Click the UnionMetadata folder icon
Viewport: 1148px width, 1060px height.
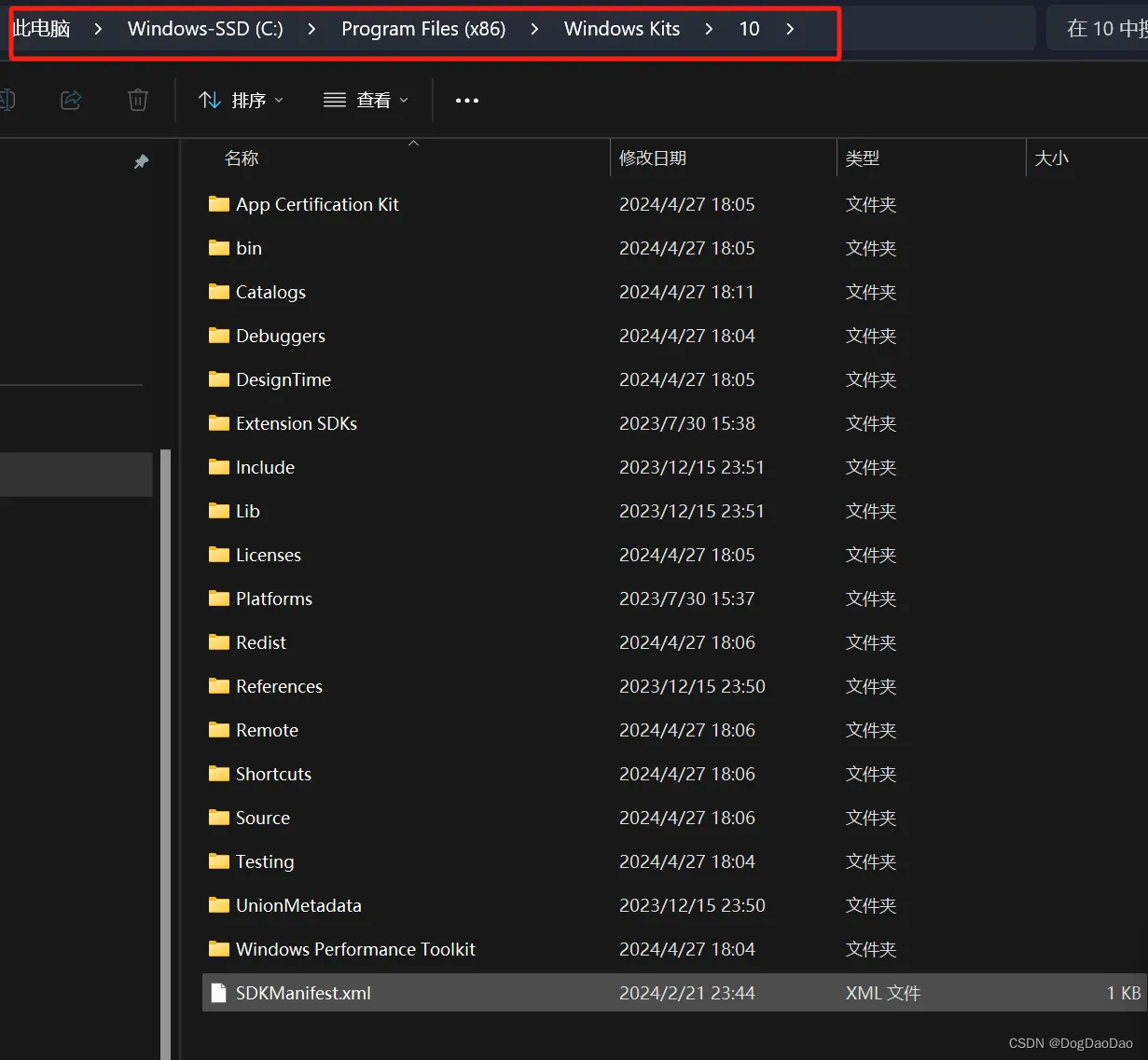[x=219, y=905]
